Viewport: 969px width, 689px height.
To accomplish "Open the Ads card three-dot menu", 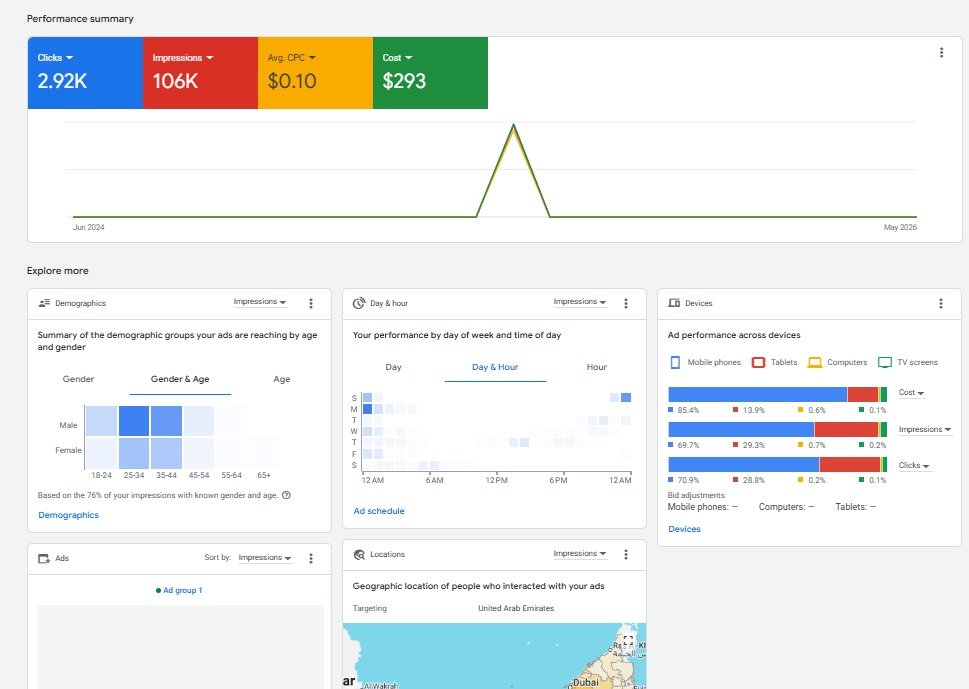I will coord(311,558).
